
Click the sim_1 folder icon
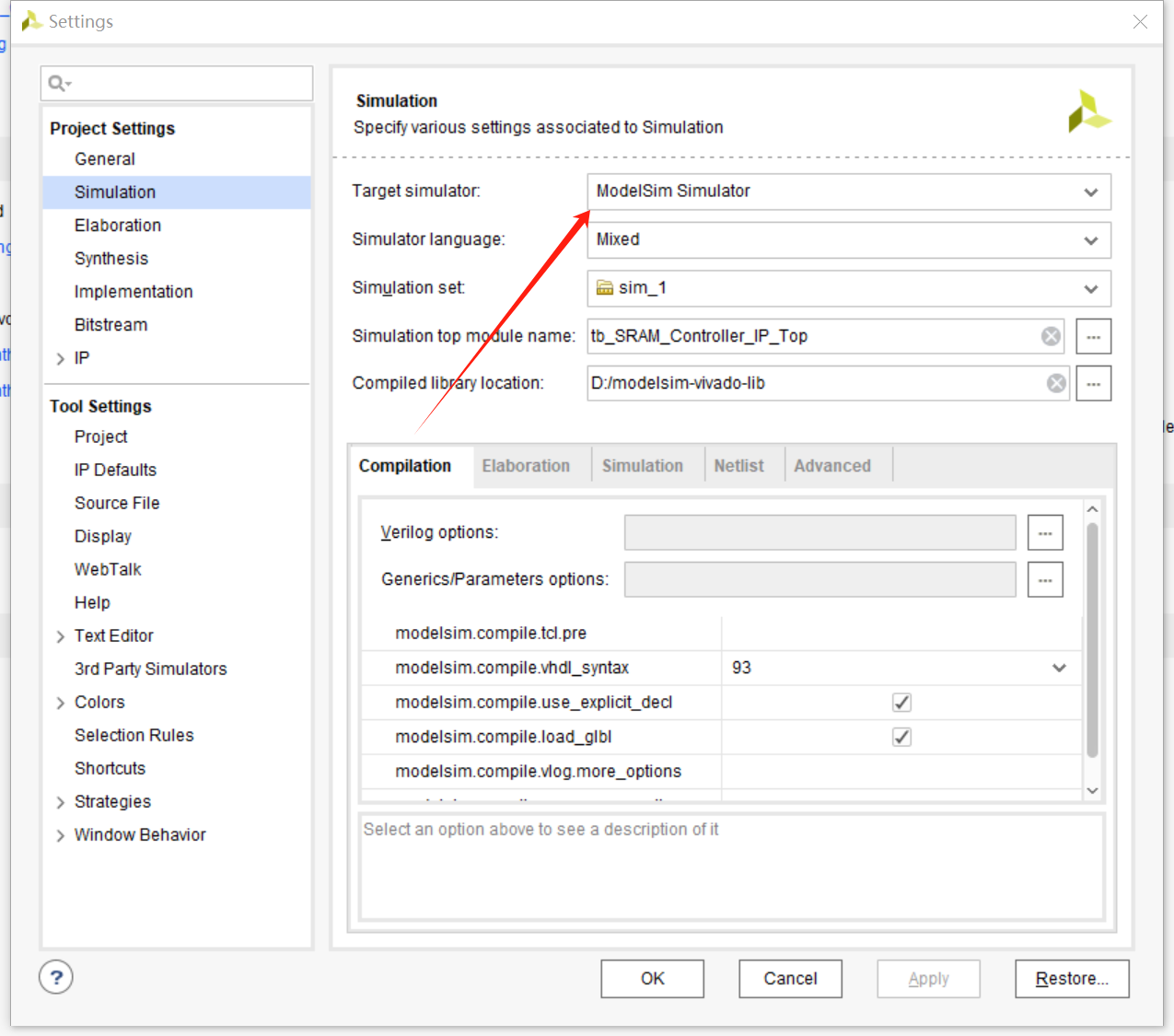(605, 287)
